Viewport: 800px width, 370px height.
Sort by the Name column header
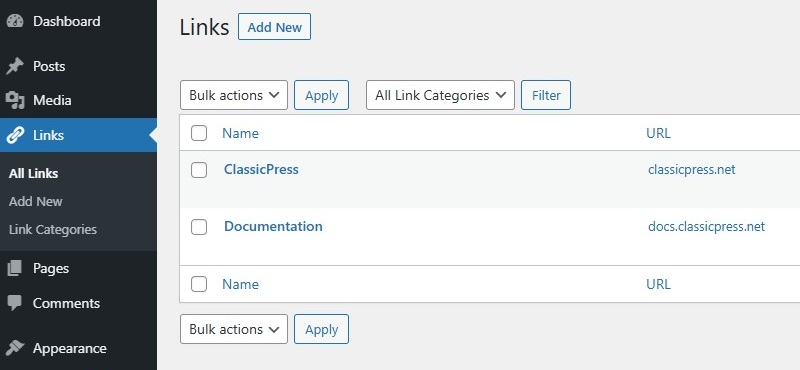point(240,133)
